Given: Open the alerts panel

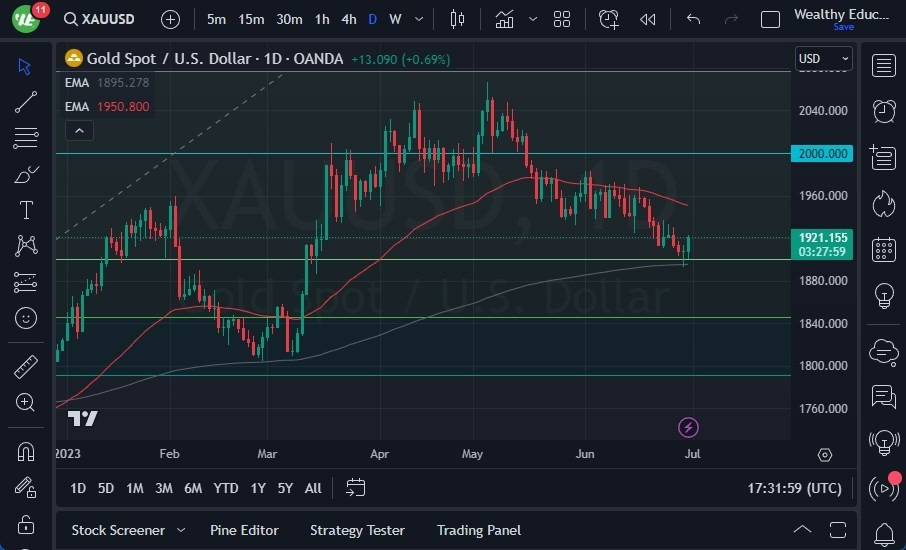Looking at the screenshot, I should coord(883,111).
